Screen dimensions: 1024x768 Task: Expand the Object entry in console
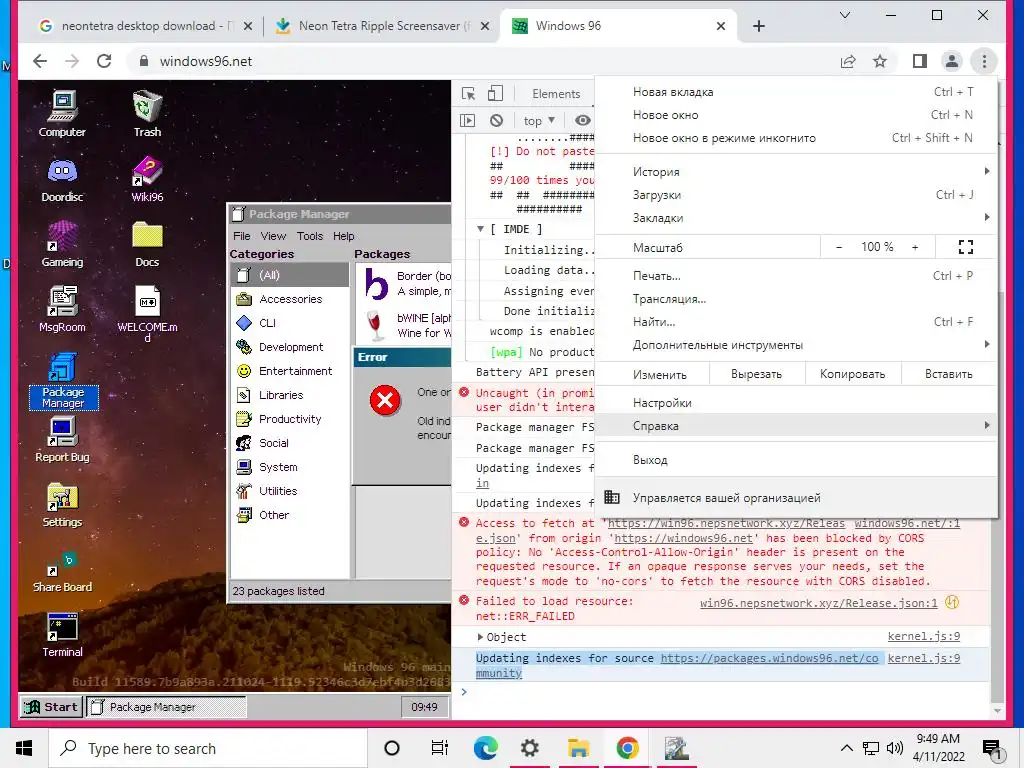(480, 637)
